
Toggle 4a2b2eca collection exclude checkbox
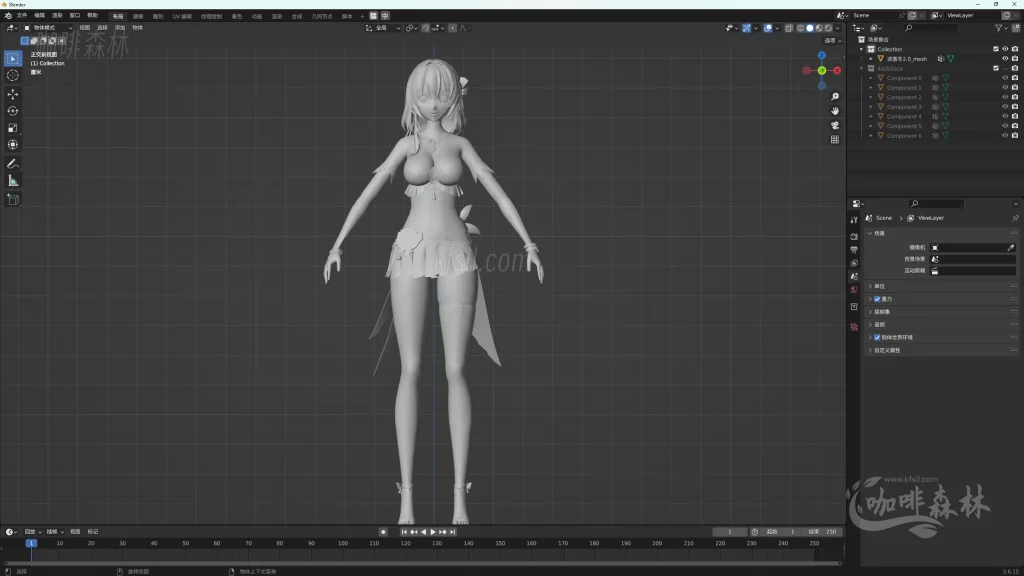[x=996, y=68]
